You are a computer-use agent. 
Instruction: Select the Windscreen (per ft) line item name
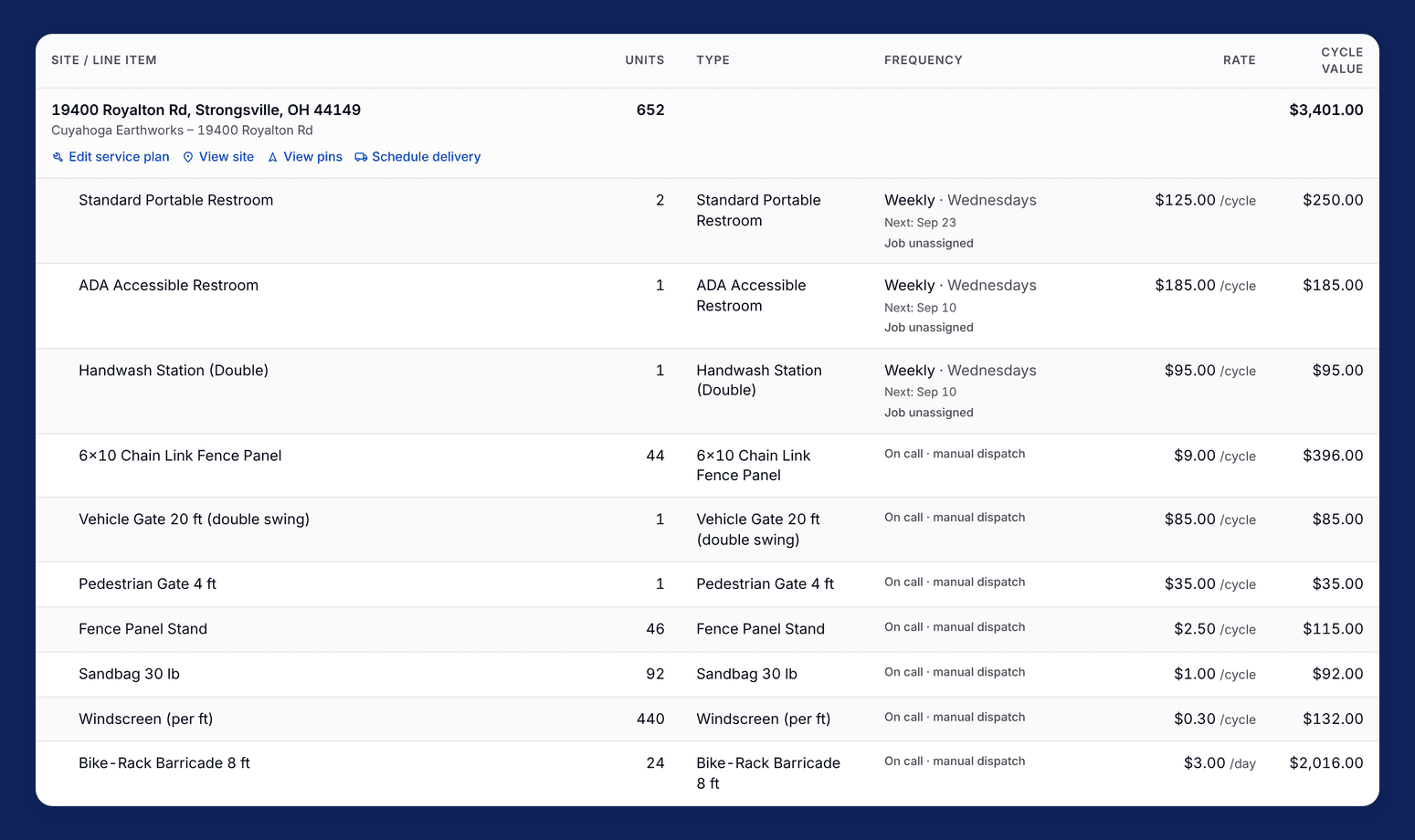point(145,719)
